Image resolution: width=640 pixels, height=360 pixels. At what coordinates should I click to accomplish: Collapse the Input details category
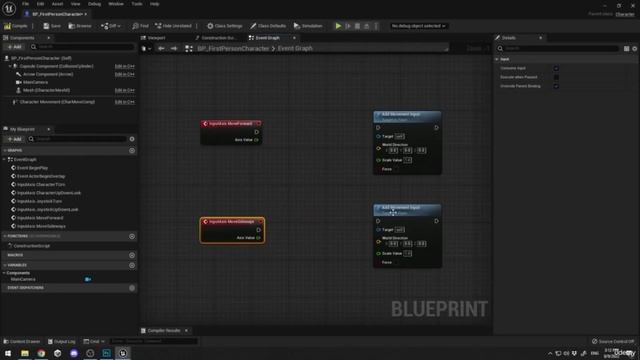coord(497,59)
